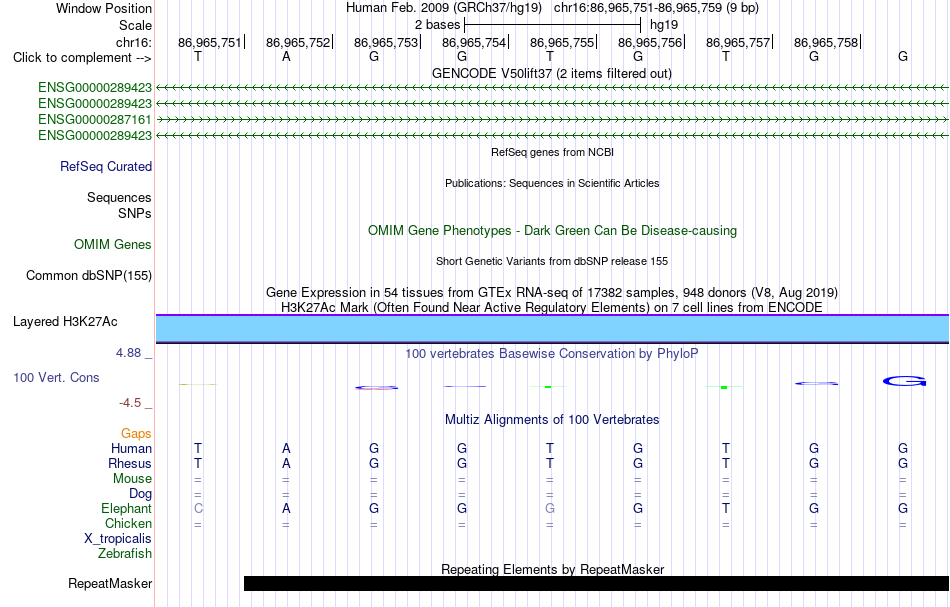Screen dimensions: 950x607
Task: Click the Elephant species label
Action: [x=127, y=508]
